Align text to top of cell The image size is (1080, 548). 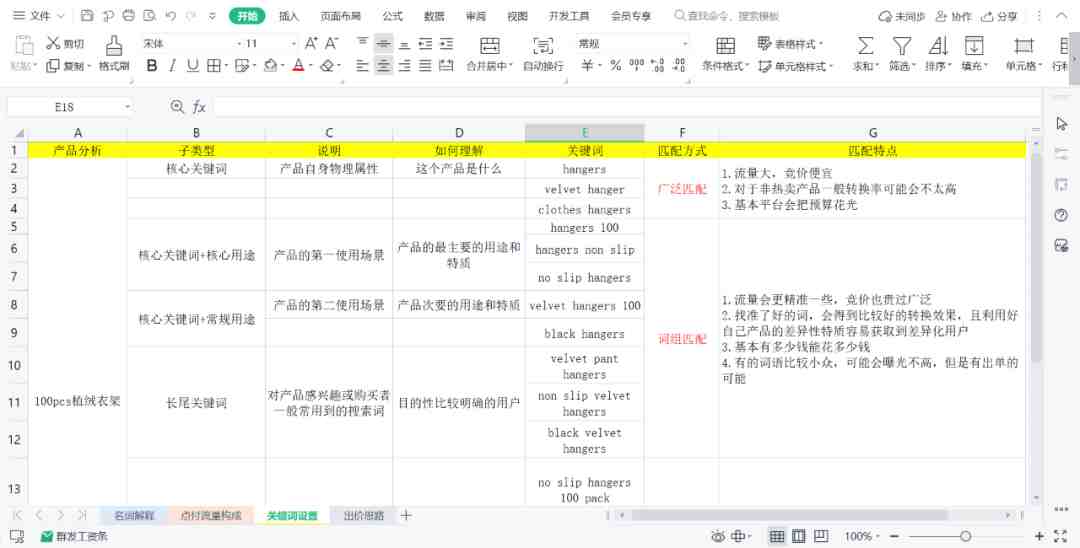point(363,43)
